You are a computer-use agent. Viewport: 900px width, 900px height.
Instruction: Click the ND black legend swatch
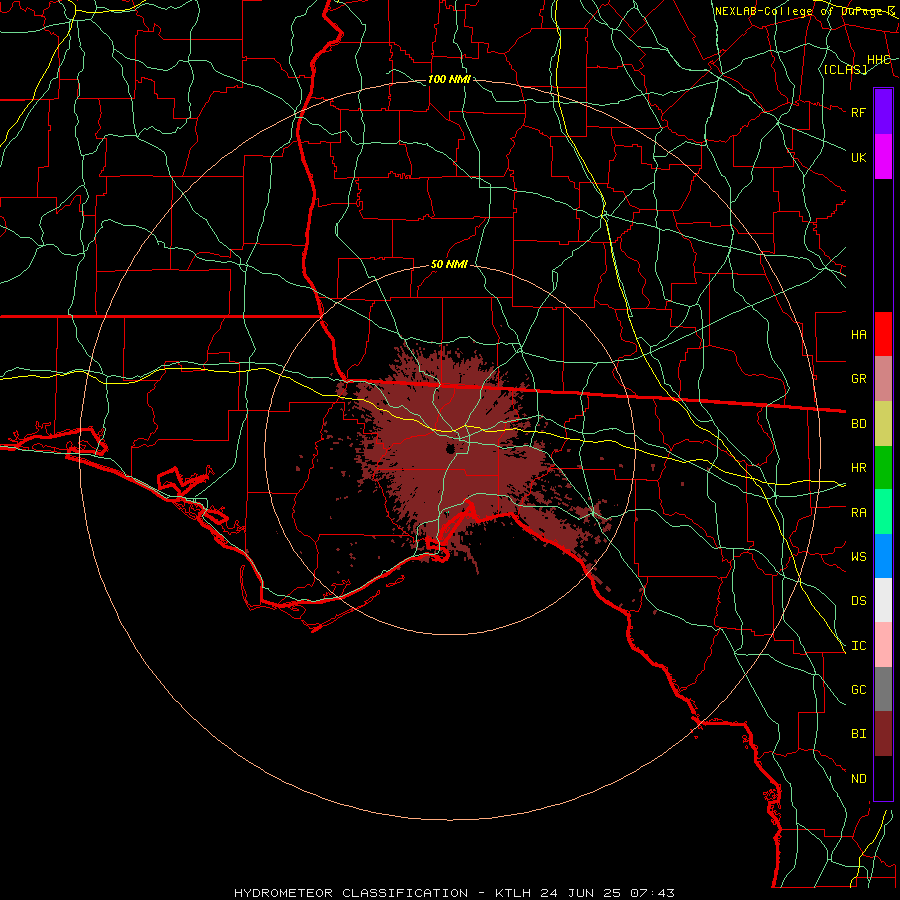pyautogui.click(x=883, y=778)
